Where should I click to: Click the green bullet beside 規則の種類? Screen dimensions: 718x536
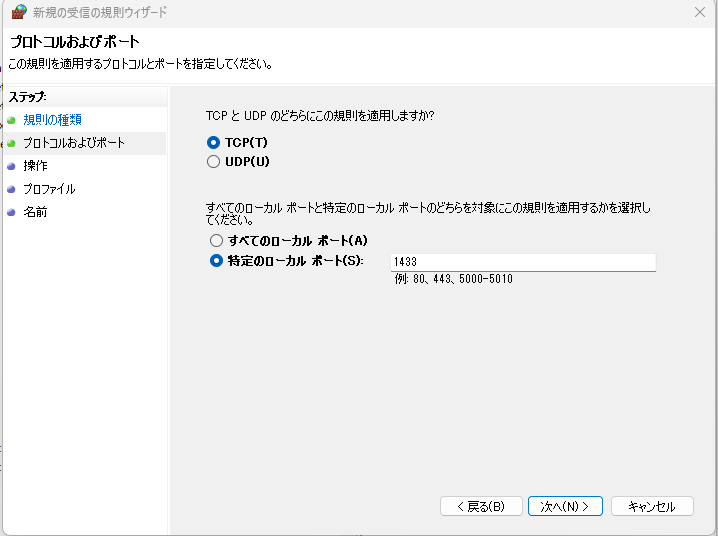(12, 120)
